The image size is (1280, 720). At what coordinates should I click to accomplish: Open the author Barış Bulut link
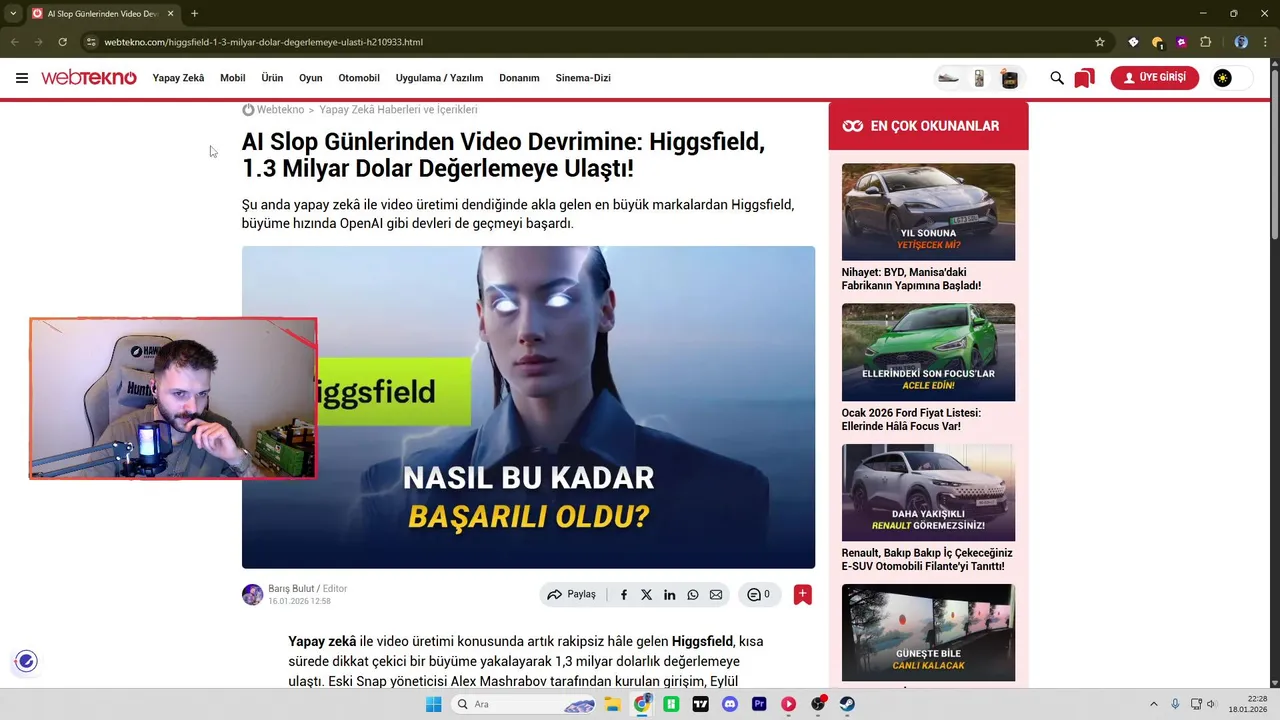(291, 589)
